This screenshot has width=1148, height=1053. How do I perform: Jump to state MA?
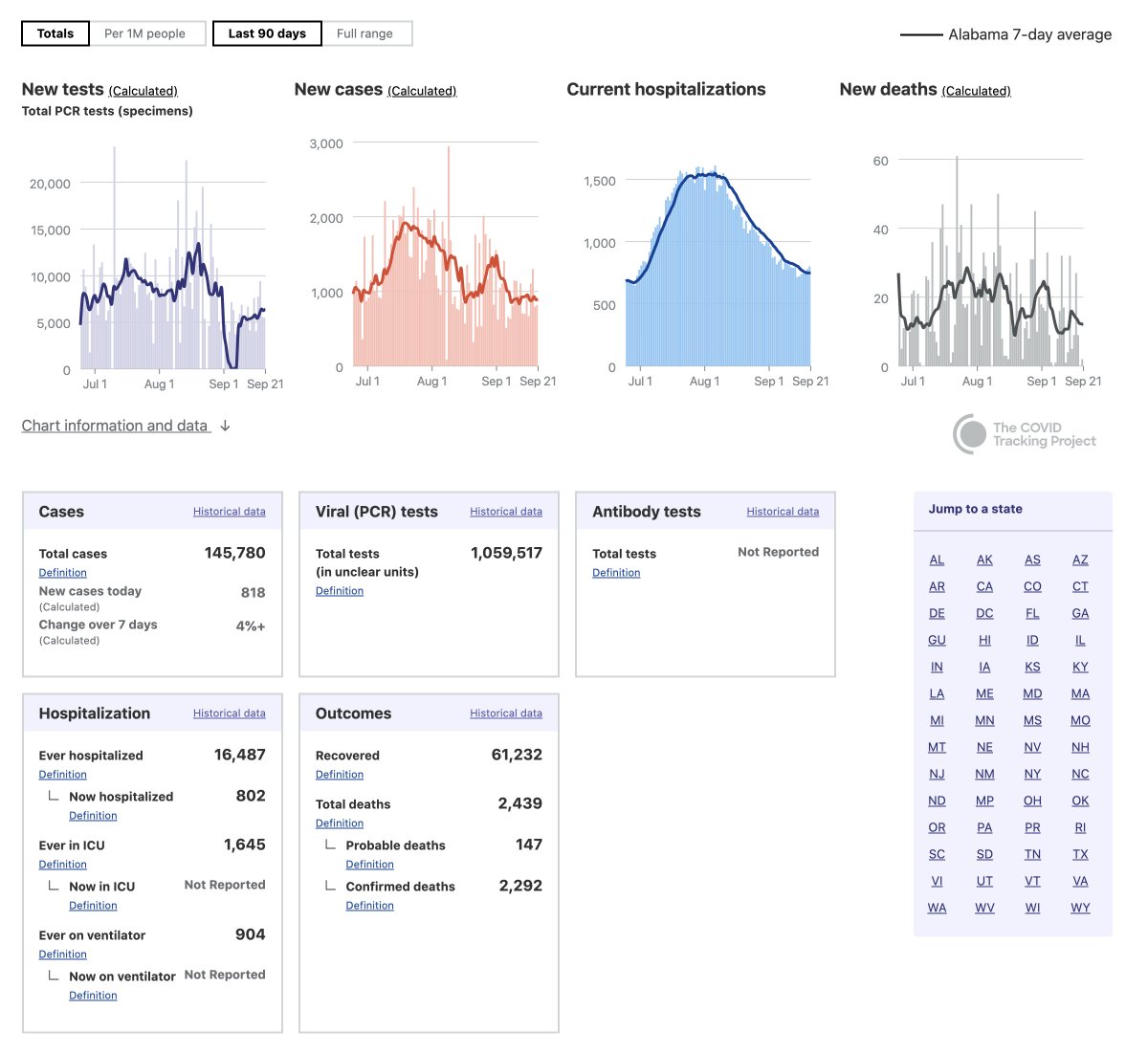pyautogui.click(x=1080, y=693)
